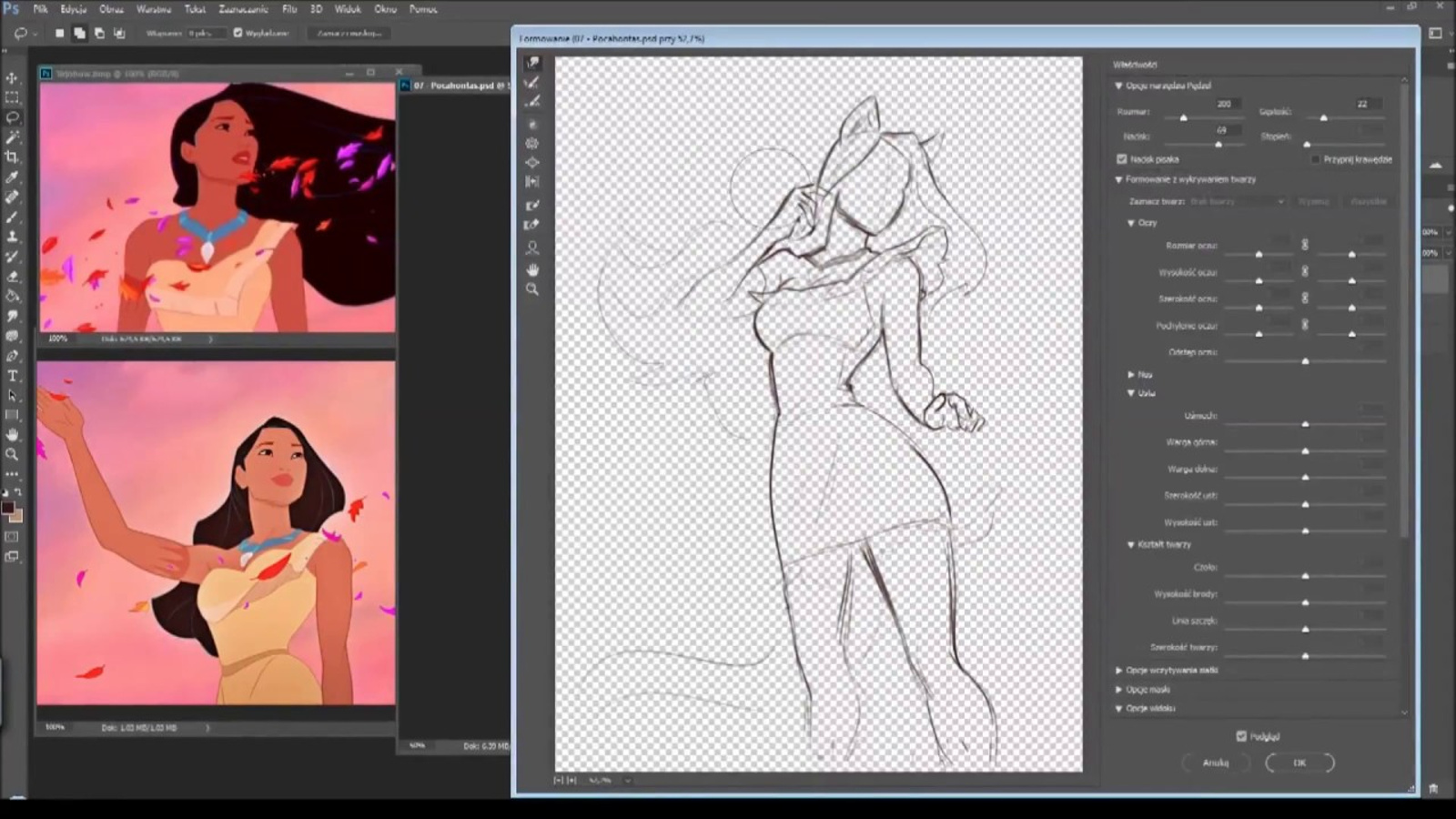Collapse the Oczy section
This screenshot has height=819, width=1456.
pos(1131,223)
